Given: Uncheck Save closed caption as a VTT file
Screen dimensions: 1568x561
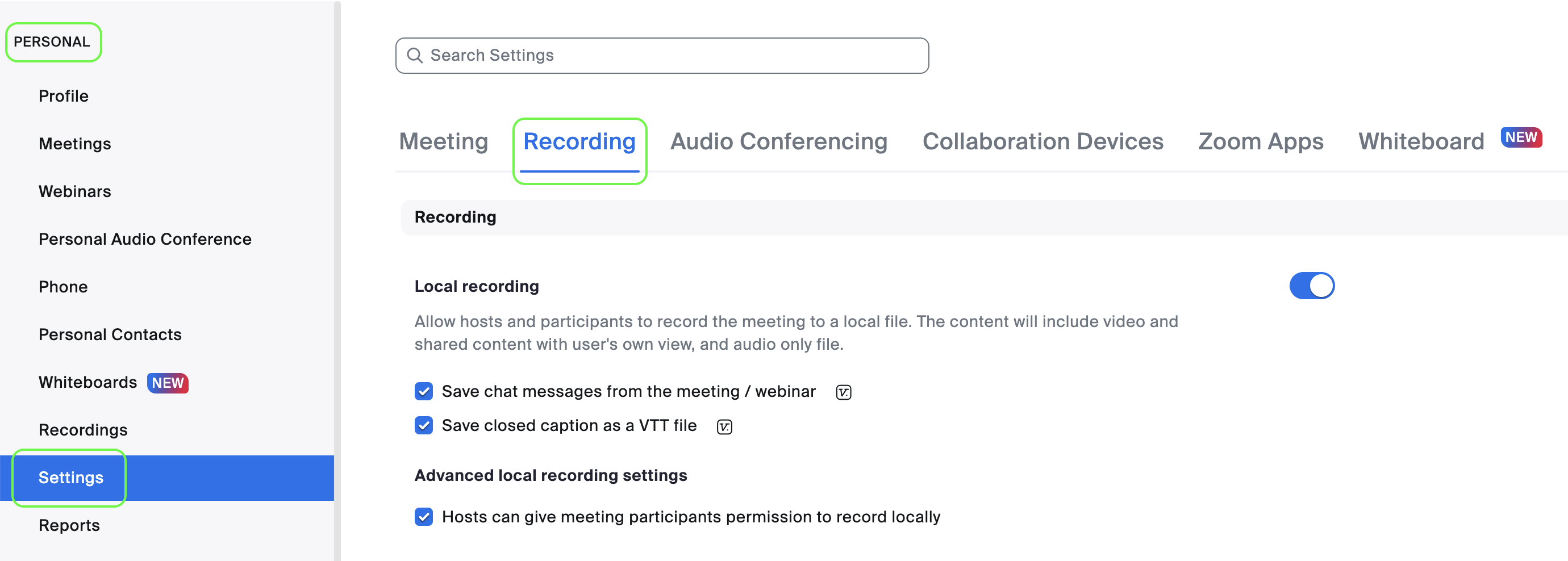Looking at the screenshot, I should [424, 425].
